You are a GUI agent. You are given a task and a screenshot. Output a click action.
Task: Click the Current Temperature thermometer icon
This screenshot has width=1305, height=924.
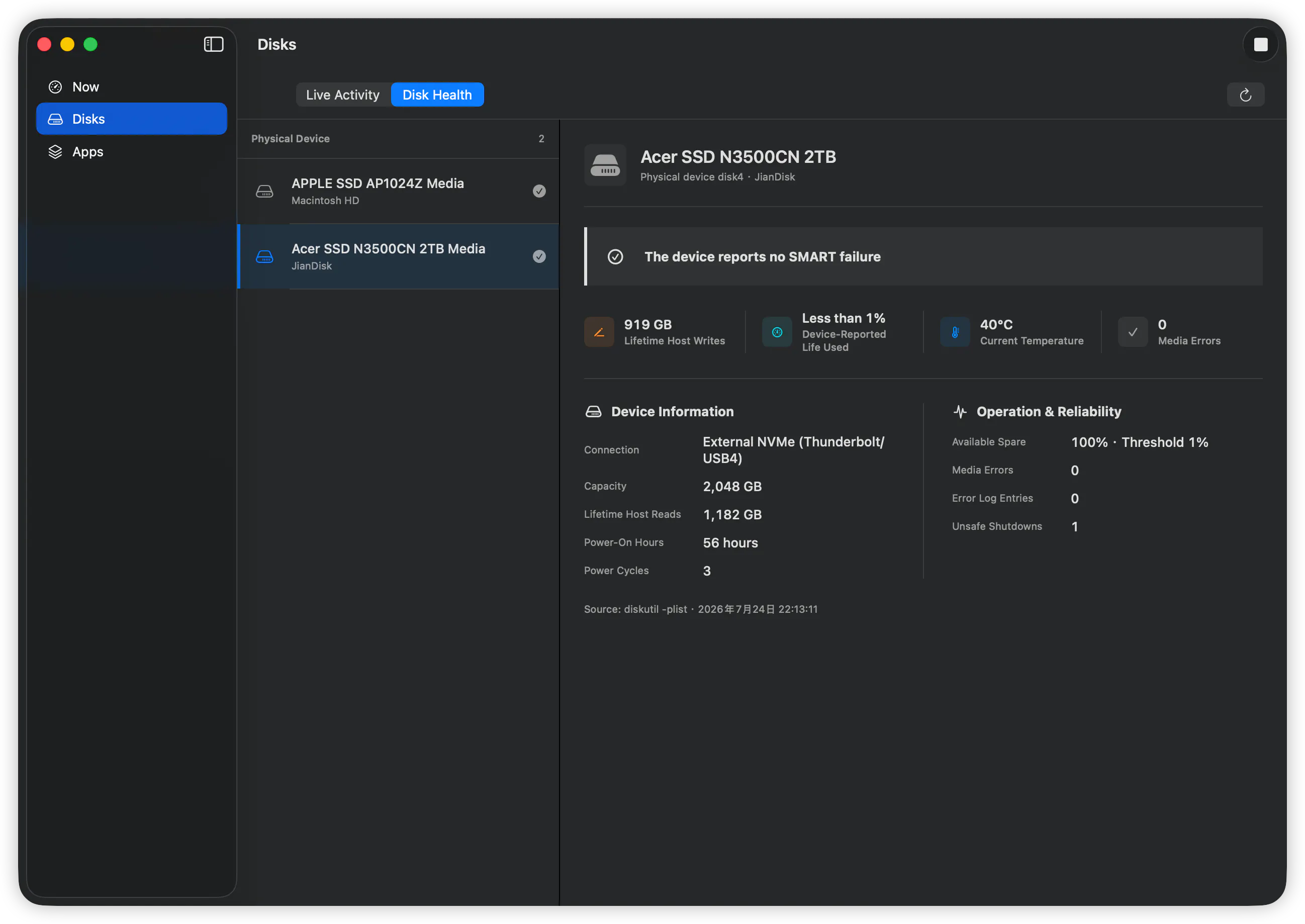[955, 332]
